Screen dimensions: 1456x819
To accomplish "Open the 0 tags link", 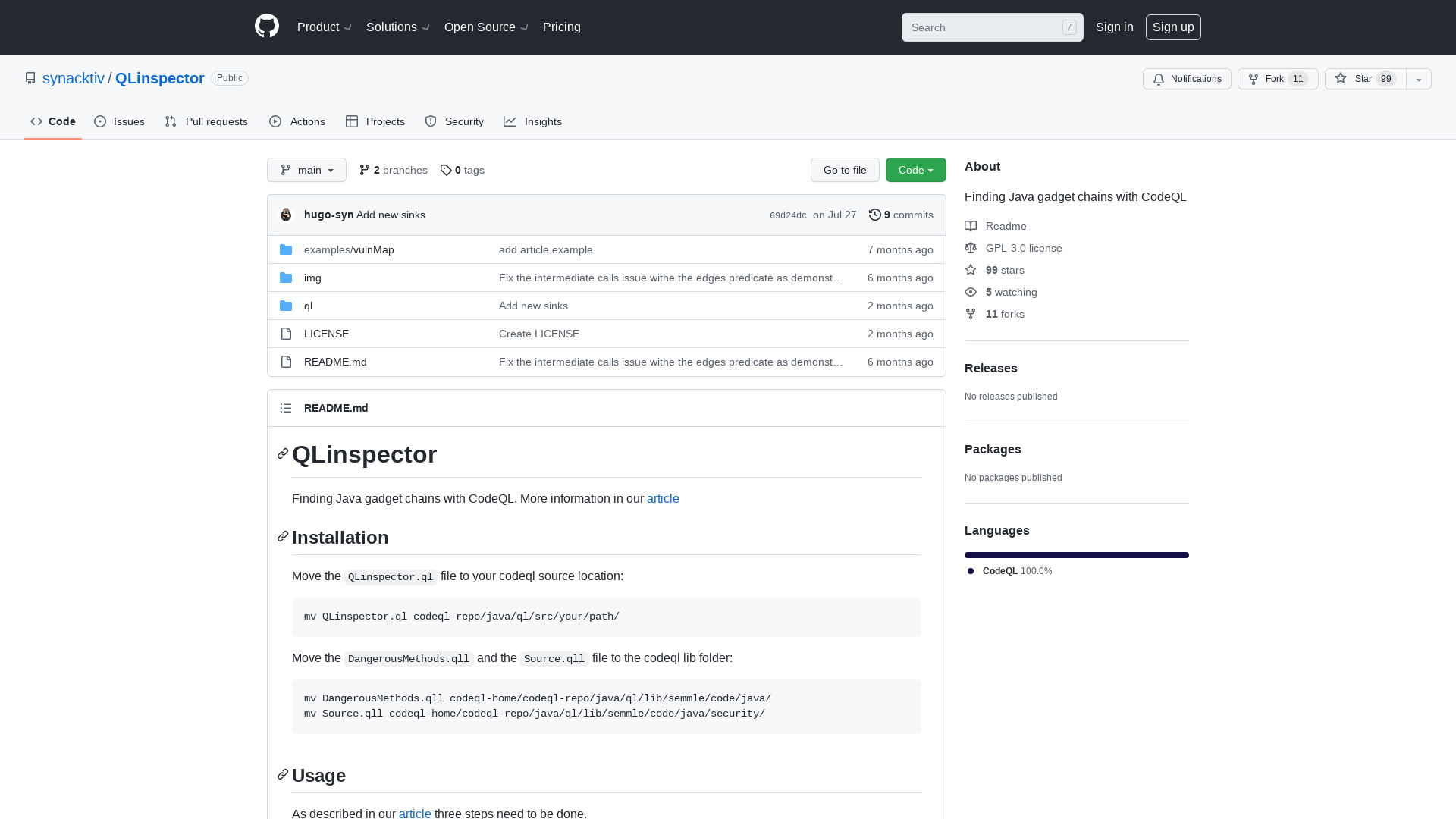I will tap(462, 170).
